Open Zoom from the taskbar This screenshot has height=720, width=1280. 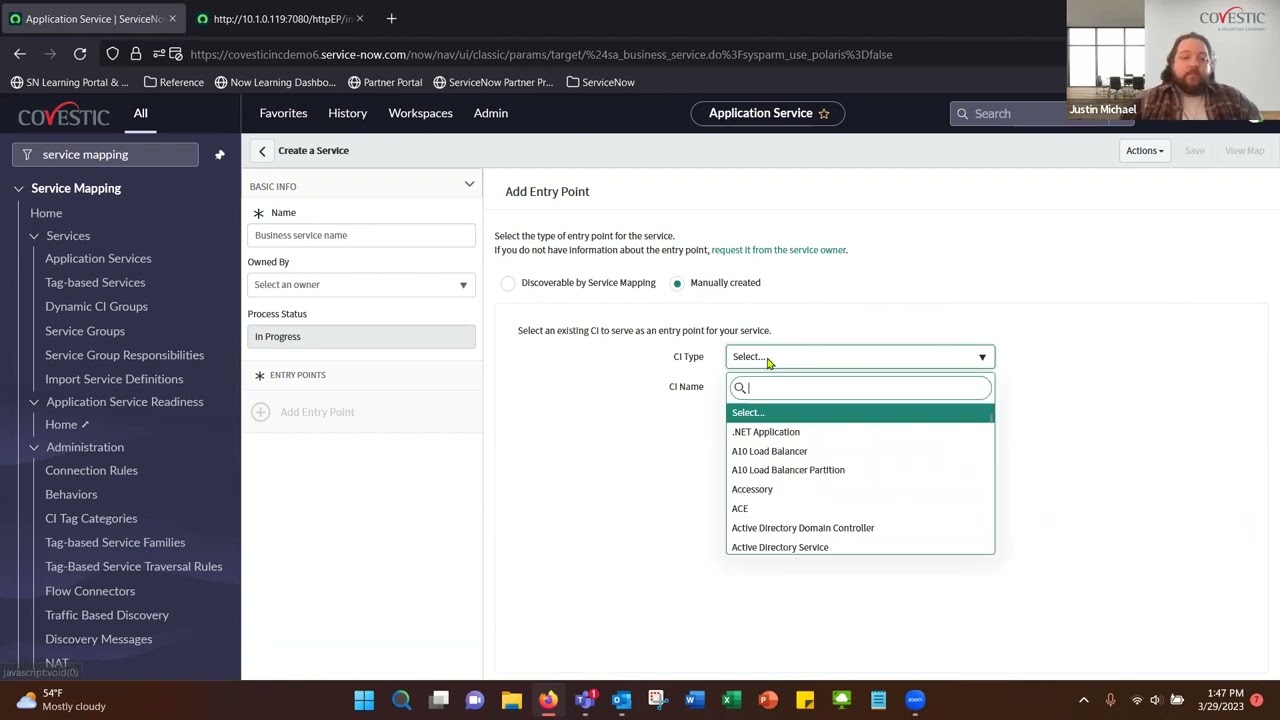915,700
